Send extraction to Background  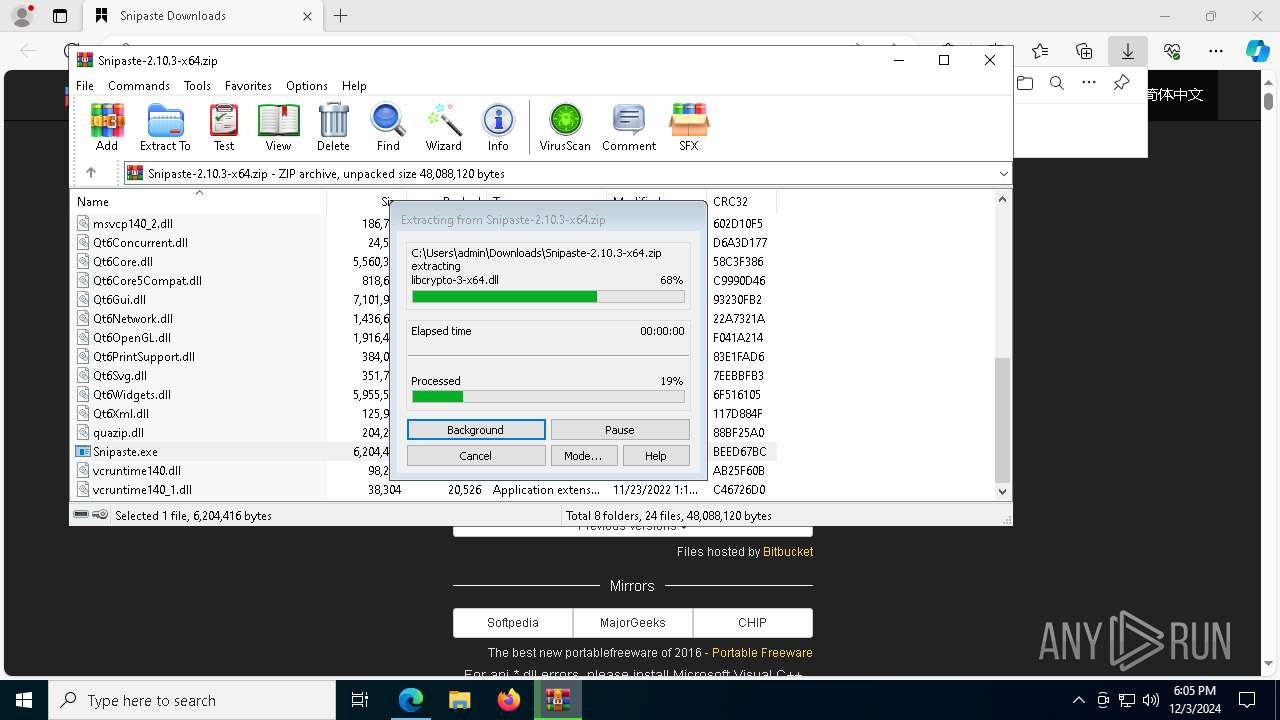(x=476, y=430)
